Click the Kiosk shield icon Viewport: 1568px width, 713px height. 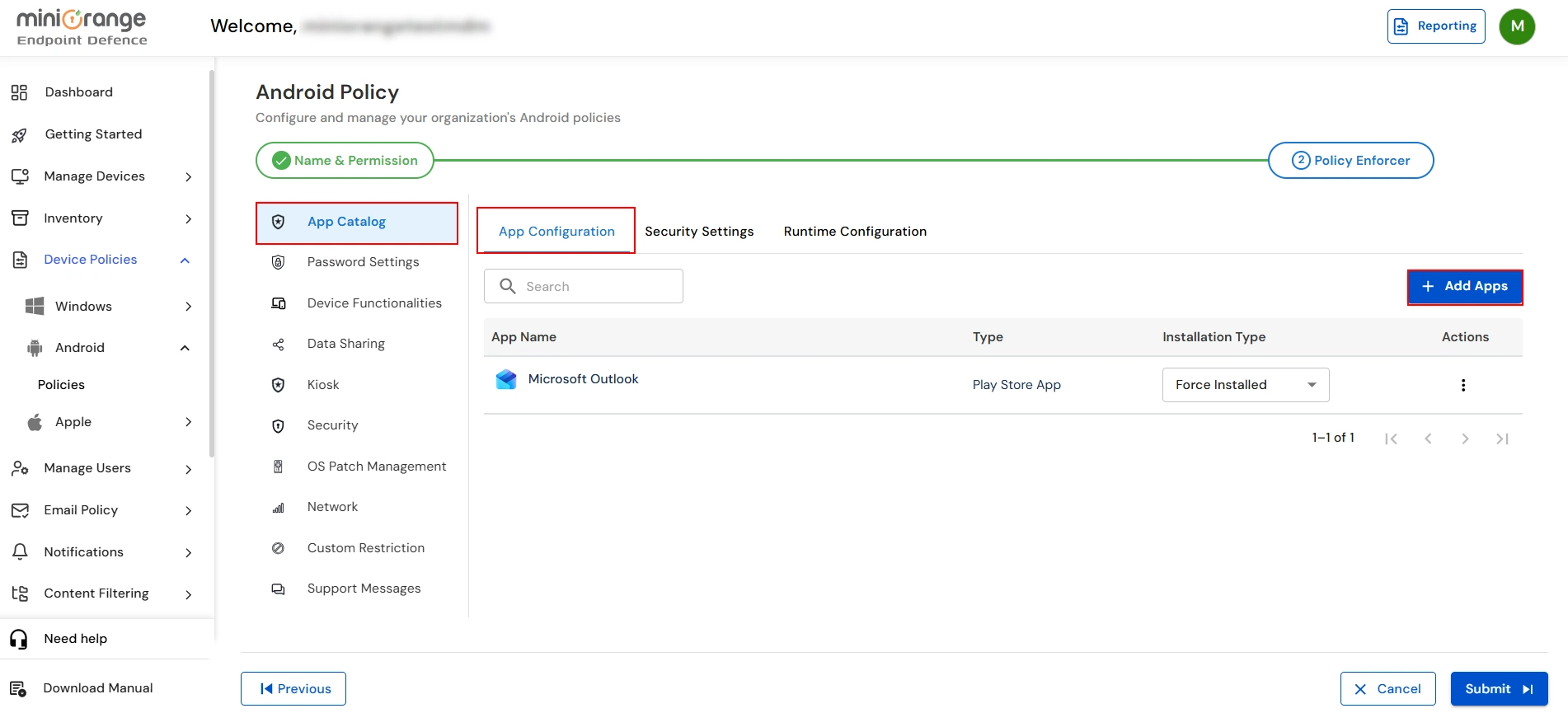coord(279,385)
